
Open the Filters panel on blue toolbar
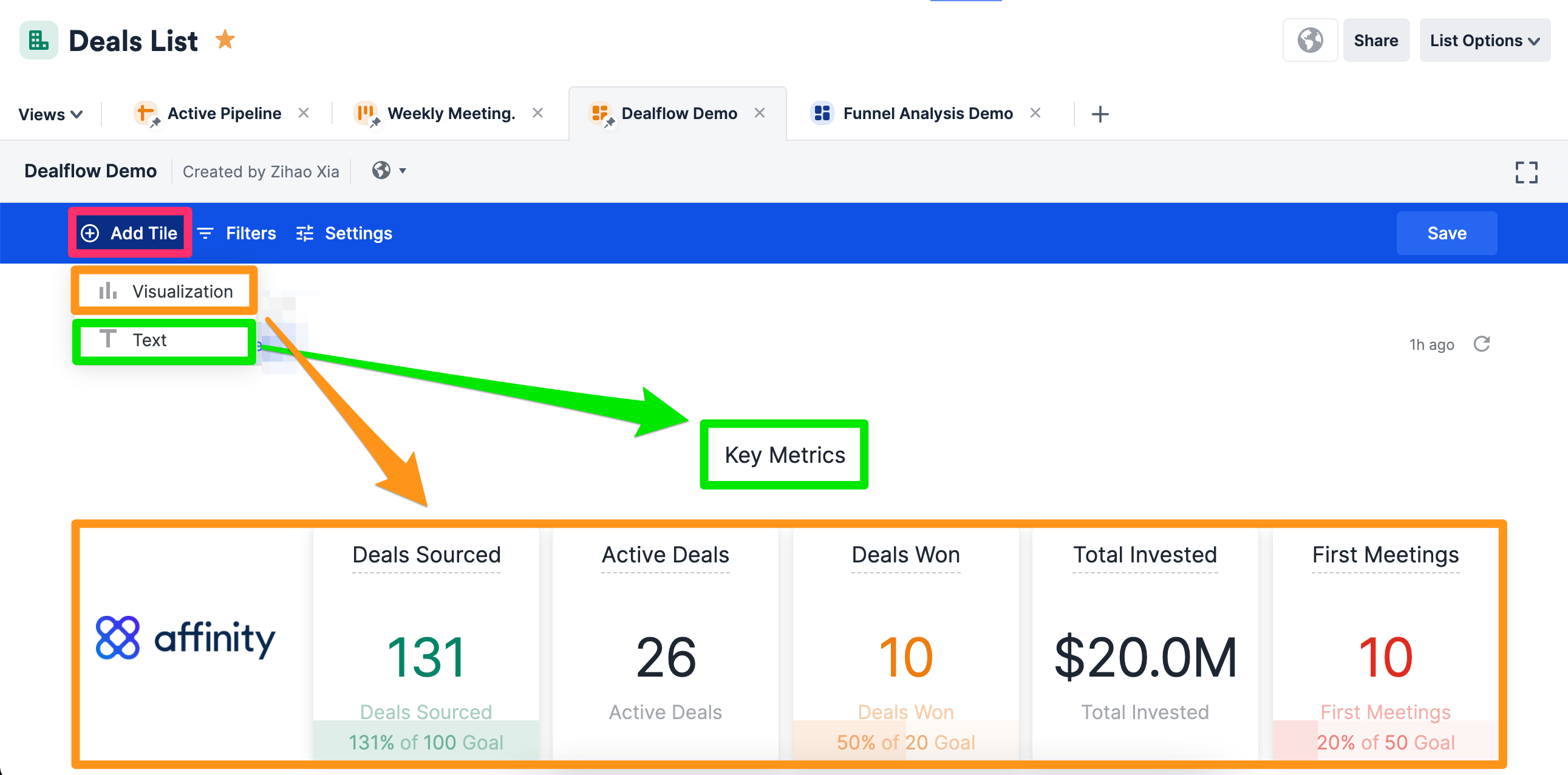(x=250, y=233)
